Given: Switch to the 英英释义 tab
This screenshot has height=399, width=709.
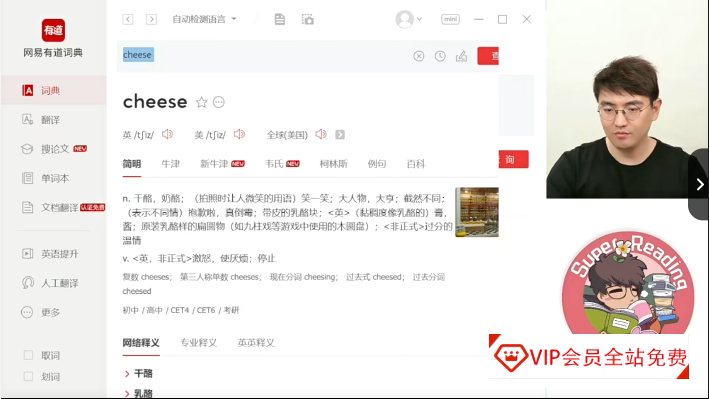Looking at the screenshot, I should pyautogui.click(x=256, y=343).
